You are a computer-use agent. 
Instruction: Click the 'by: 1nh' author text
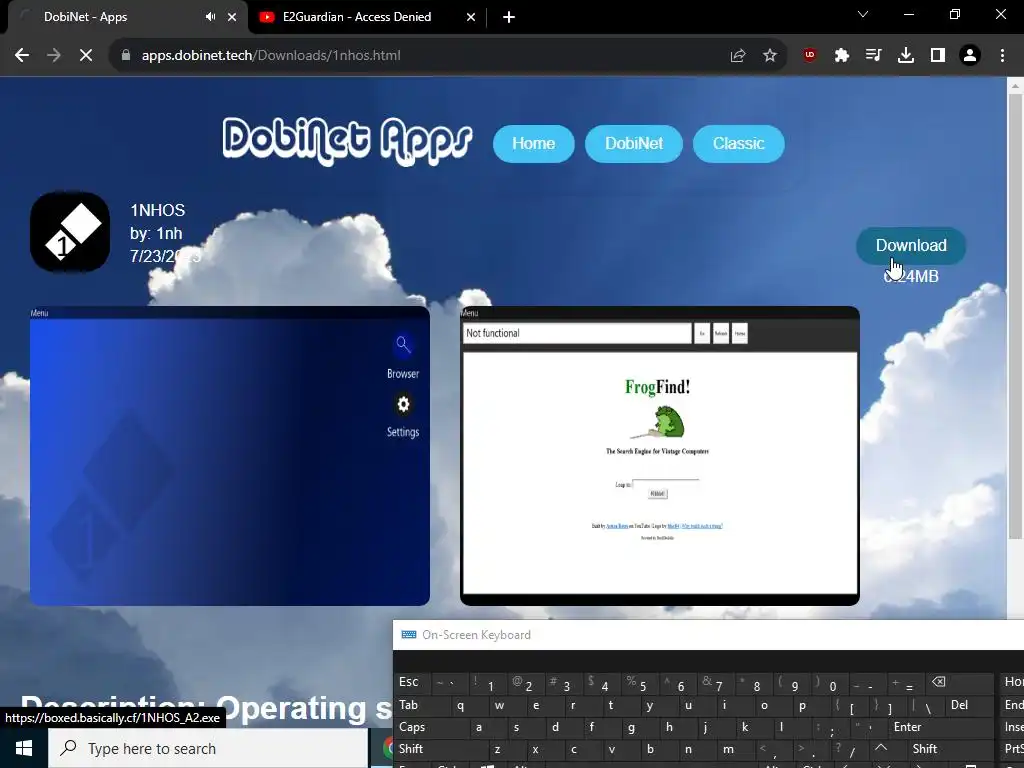coord(156,233)
